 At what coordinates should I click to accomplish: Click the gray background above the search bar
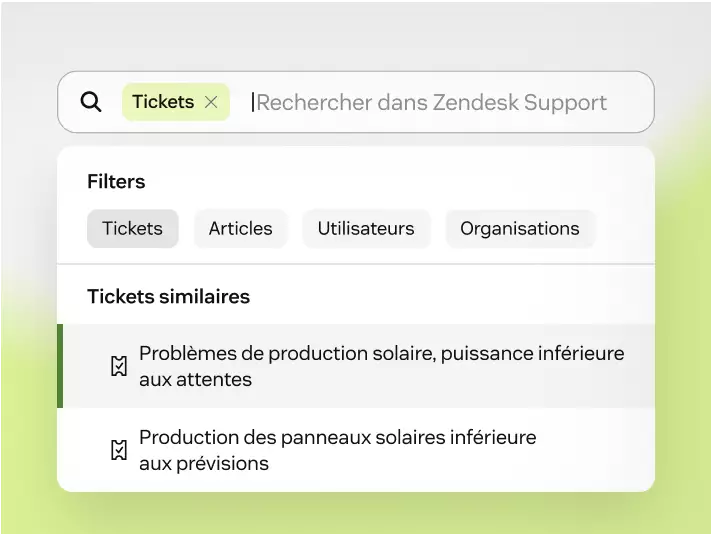[x=356, y=36]
